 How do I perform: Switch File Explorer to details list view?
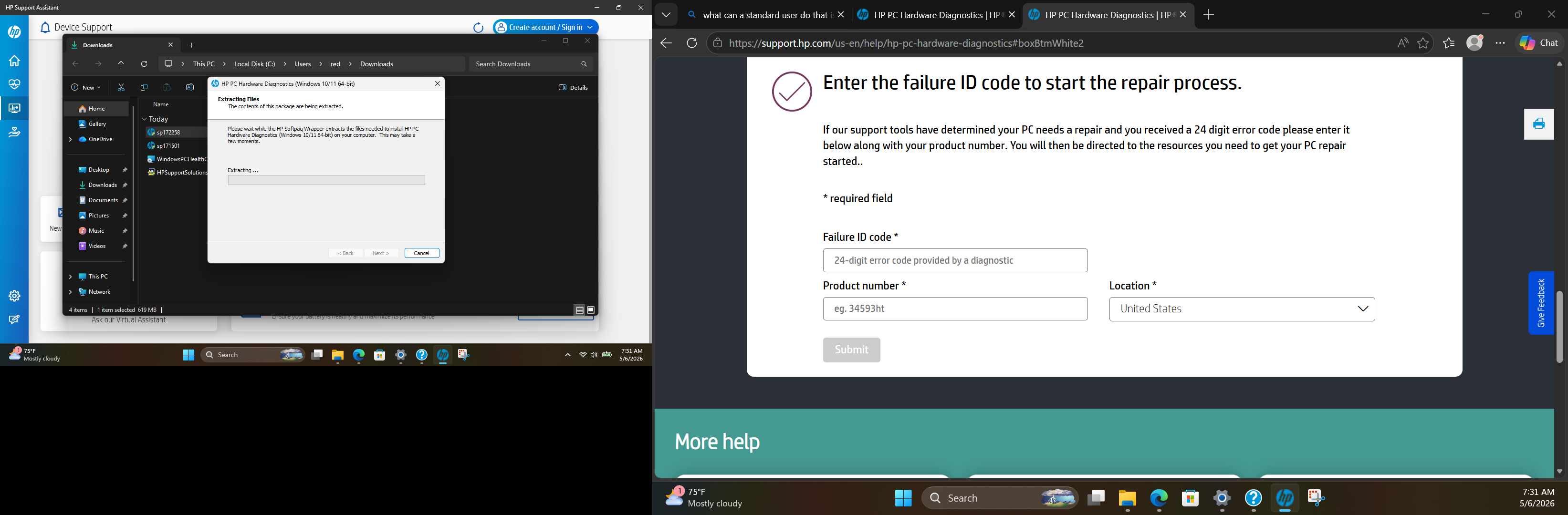(579, 310)
